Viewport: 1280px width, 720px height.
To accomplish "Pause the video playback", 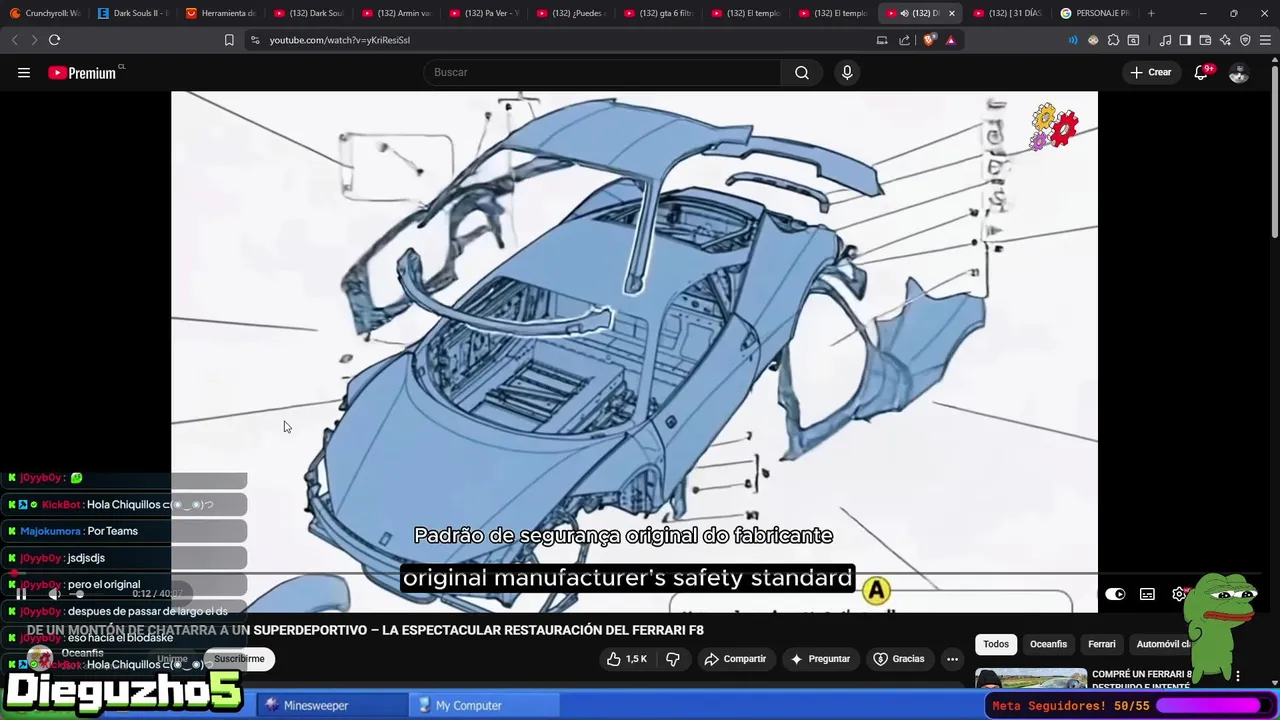I will (21, 594).
